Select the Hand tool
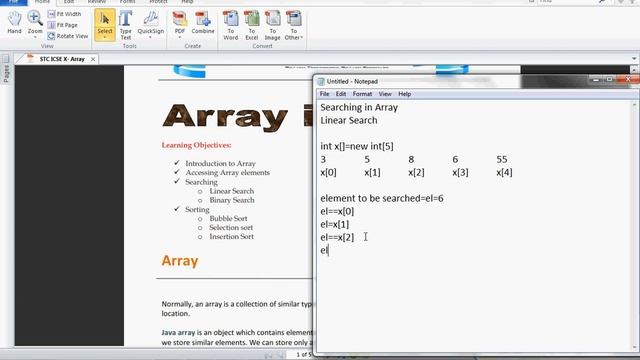640x360 pixels. click(14, 22)
